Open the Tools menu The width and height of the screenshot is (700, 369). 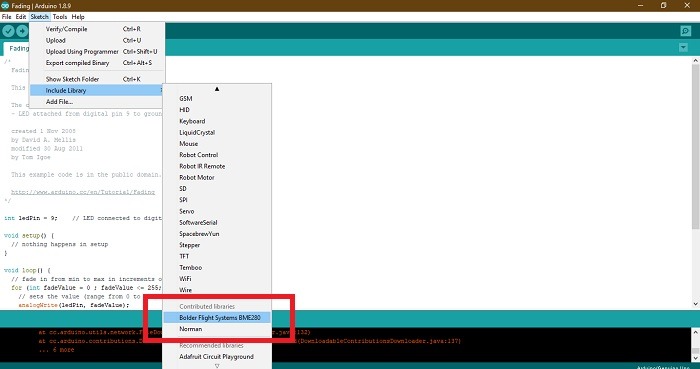coord(60,17)
